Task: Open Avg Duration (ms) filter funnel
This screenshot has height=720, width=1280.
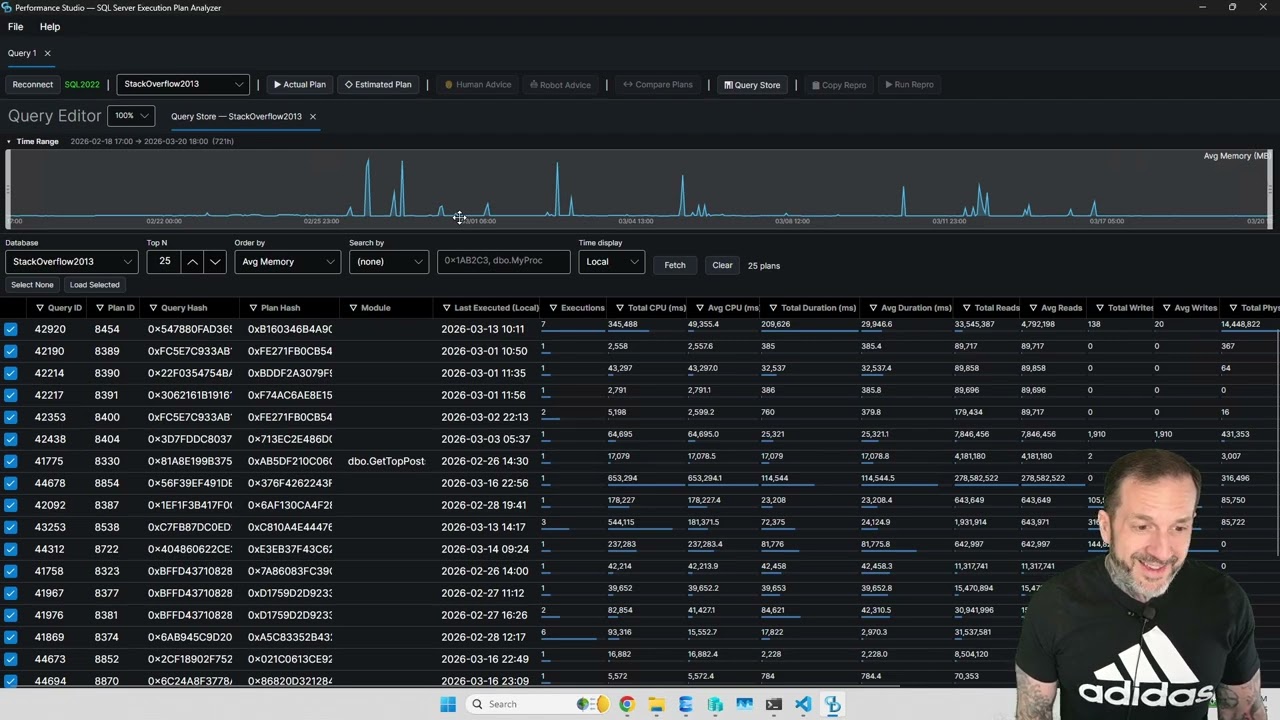Action: [x=873, y=308]
